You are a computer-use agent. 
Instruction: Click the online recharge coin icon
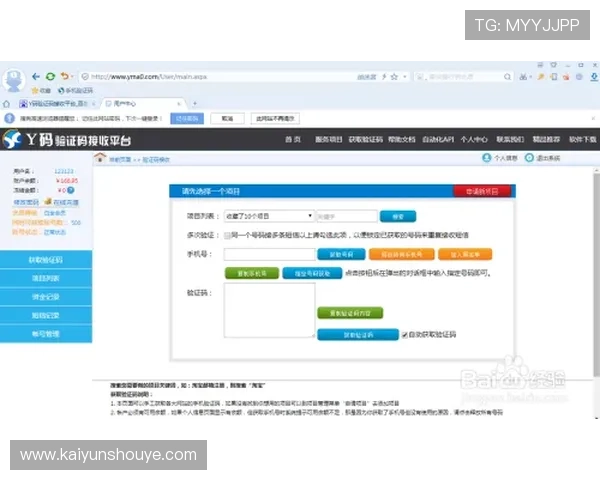point(46,202)
